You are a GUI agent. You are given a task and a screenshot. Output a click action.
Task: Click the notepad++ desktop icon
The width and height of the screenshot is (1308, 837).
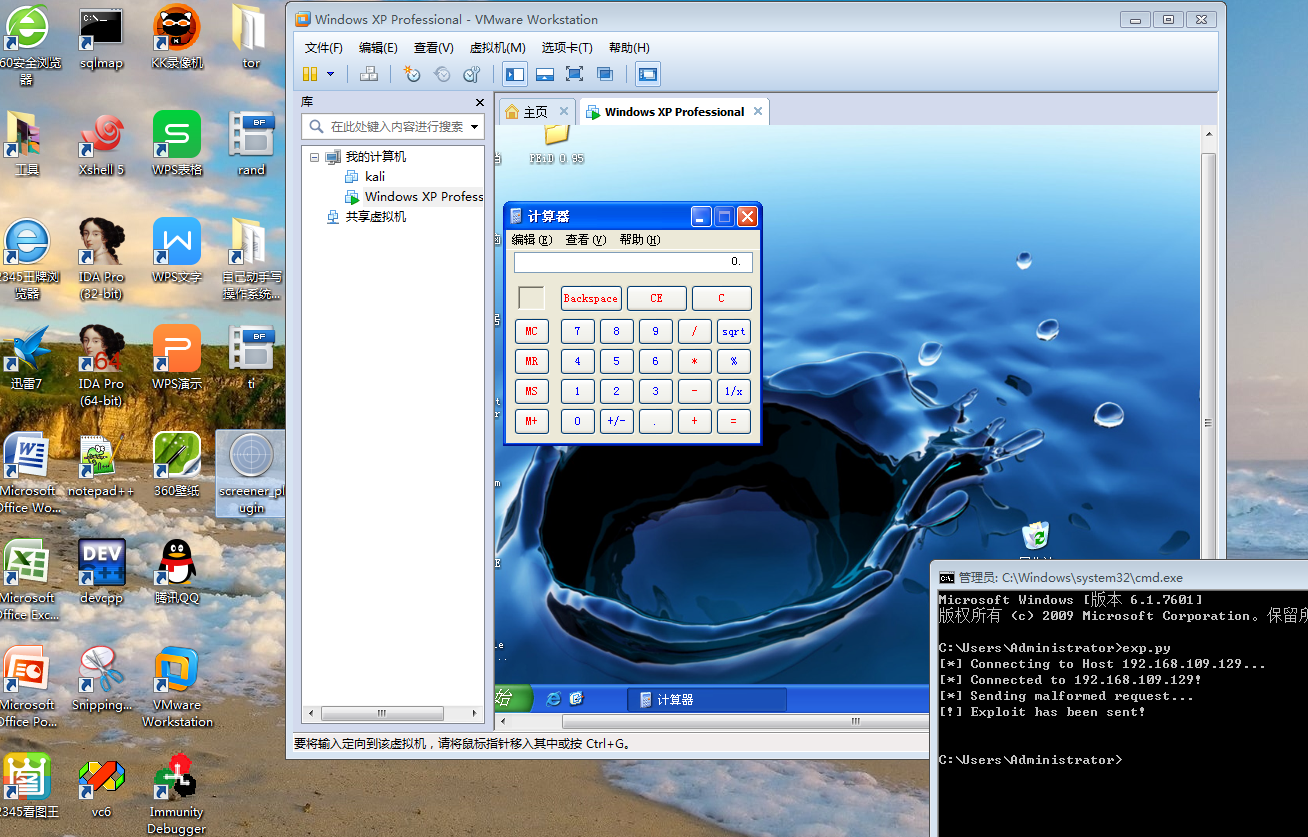(x=101, y=465)
